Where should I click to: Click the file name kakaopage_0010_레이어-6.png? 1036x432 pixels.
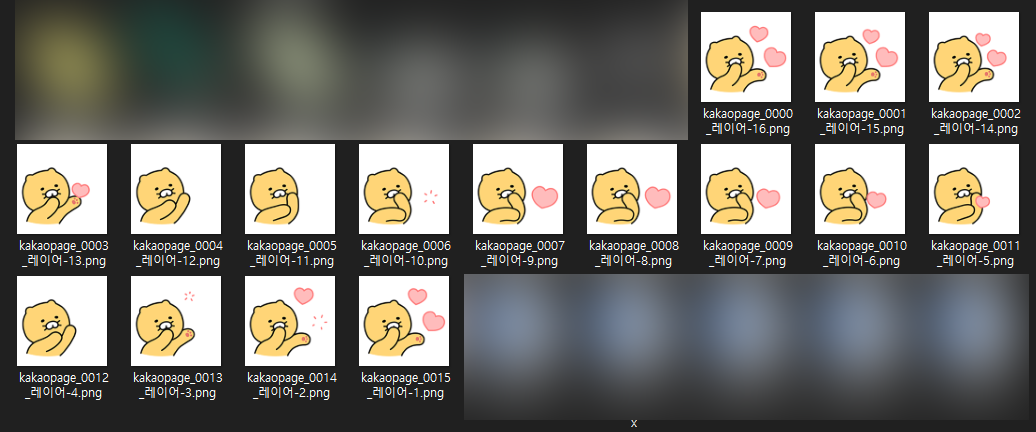pyautogui.click(x=862, y=254)
